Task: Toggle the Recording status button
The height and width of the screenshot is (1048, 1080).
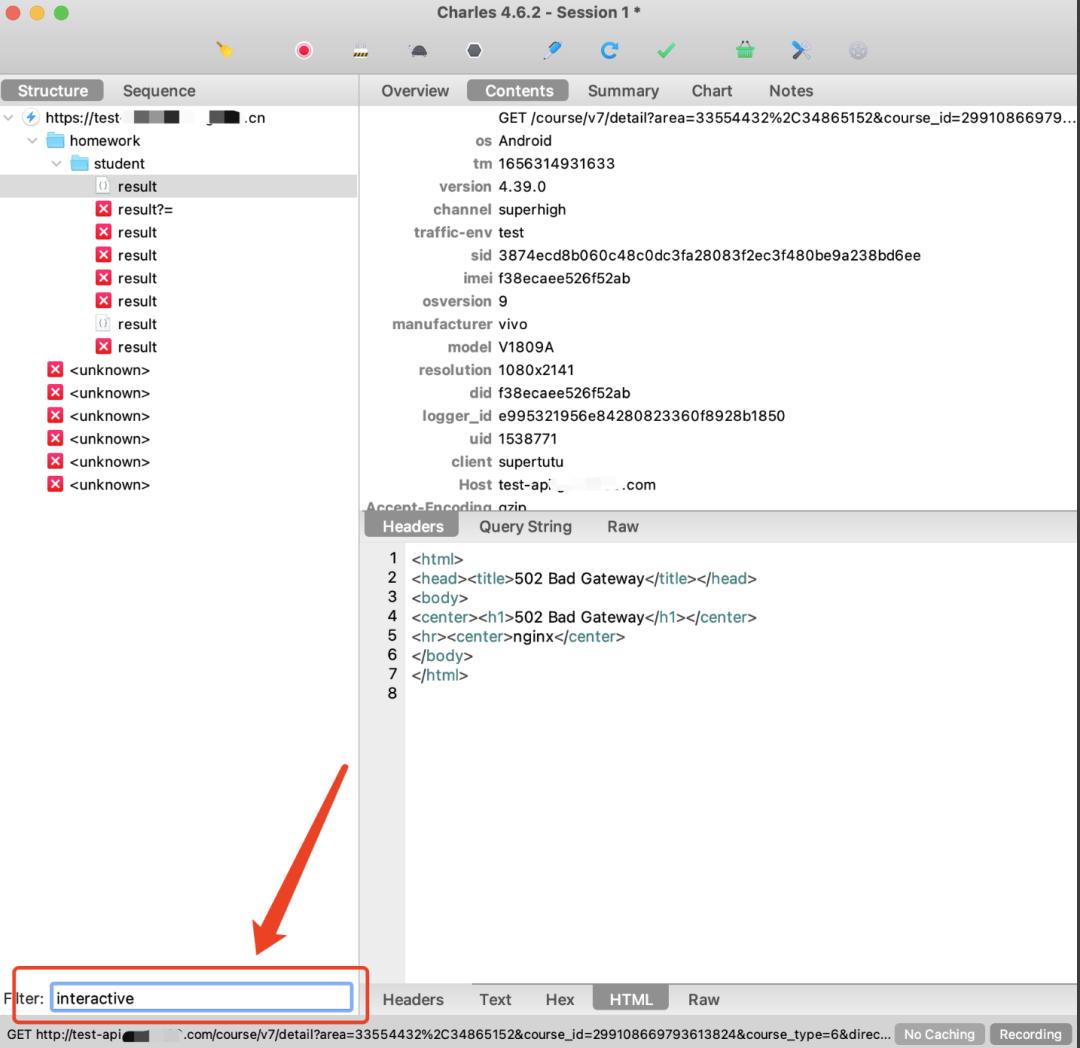Action: [1030, 1034]
